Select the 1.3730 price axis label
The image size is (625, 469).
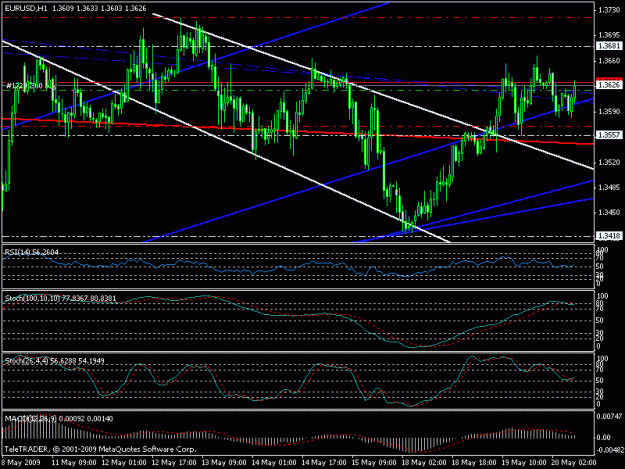point(609,10)
